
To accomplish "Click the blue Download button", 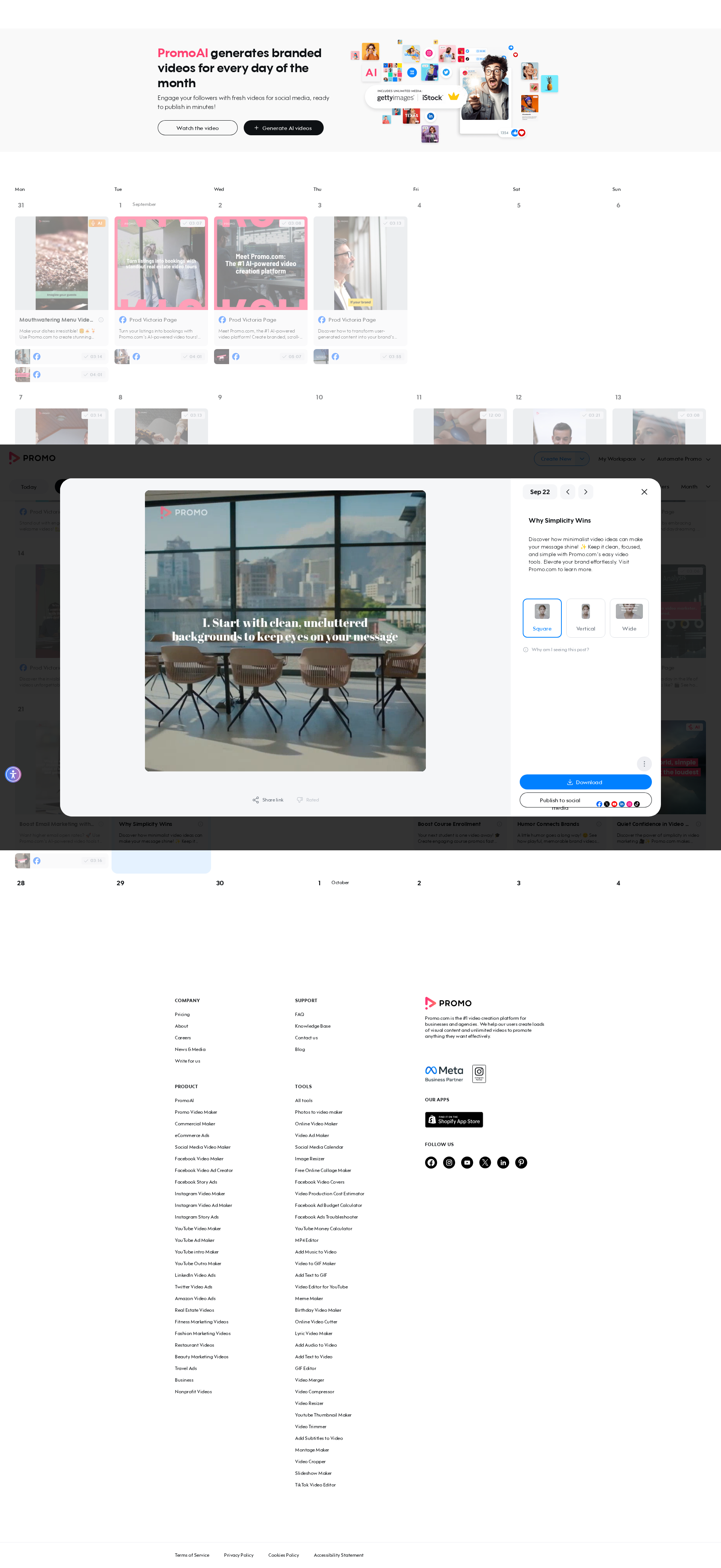I will pyautogui.click(x=585, y=782).
